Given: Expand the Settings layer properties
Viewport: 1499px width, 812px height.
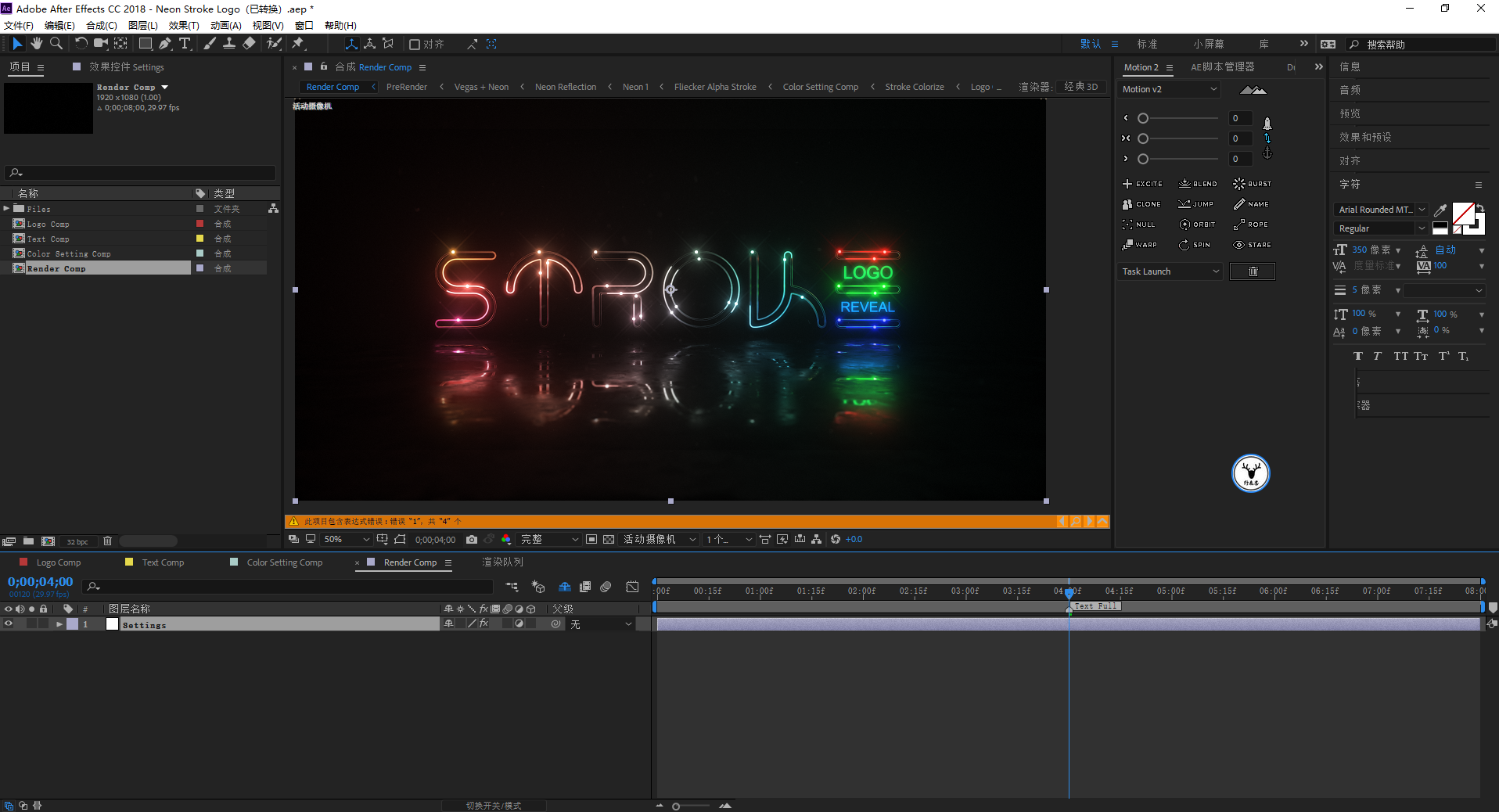Looking at the screenshot, I should tap(59, 624).
